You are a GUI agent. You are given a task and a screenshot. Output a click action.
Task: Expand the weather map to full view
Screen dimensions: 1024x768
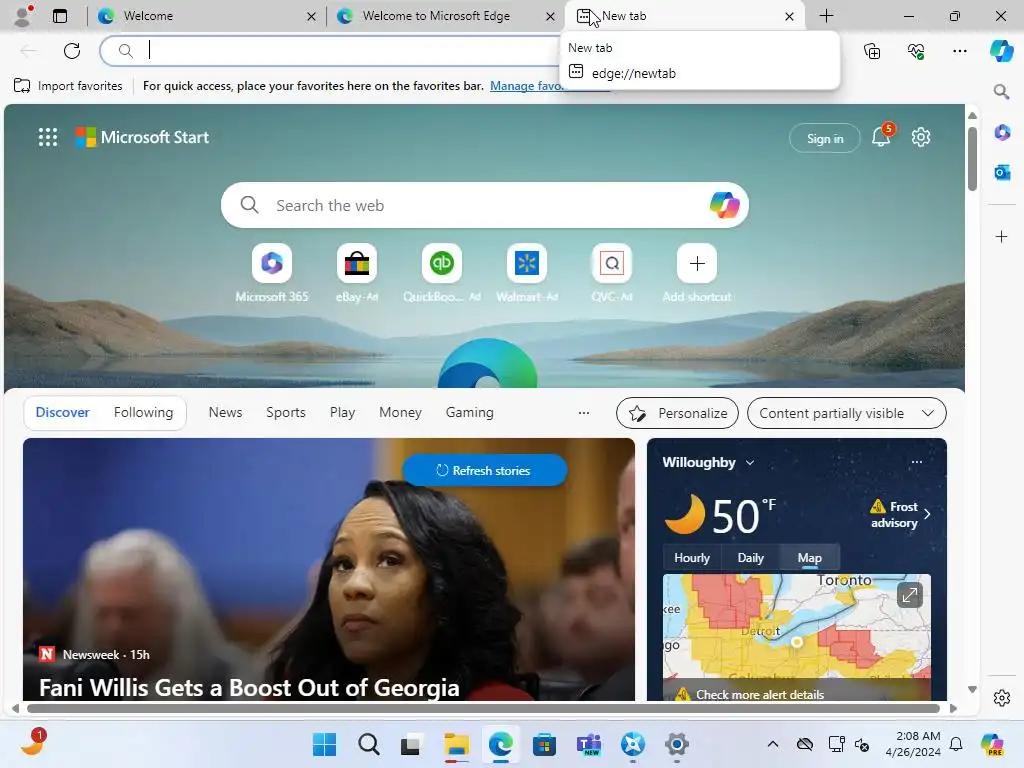(909, 595)
